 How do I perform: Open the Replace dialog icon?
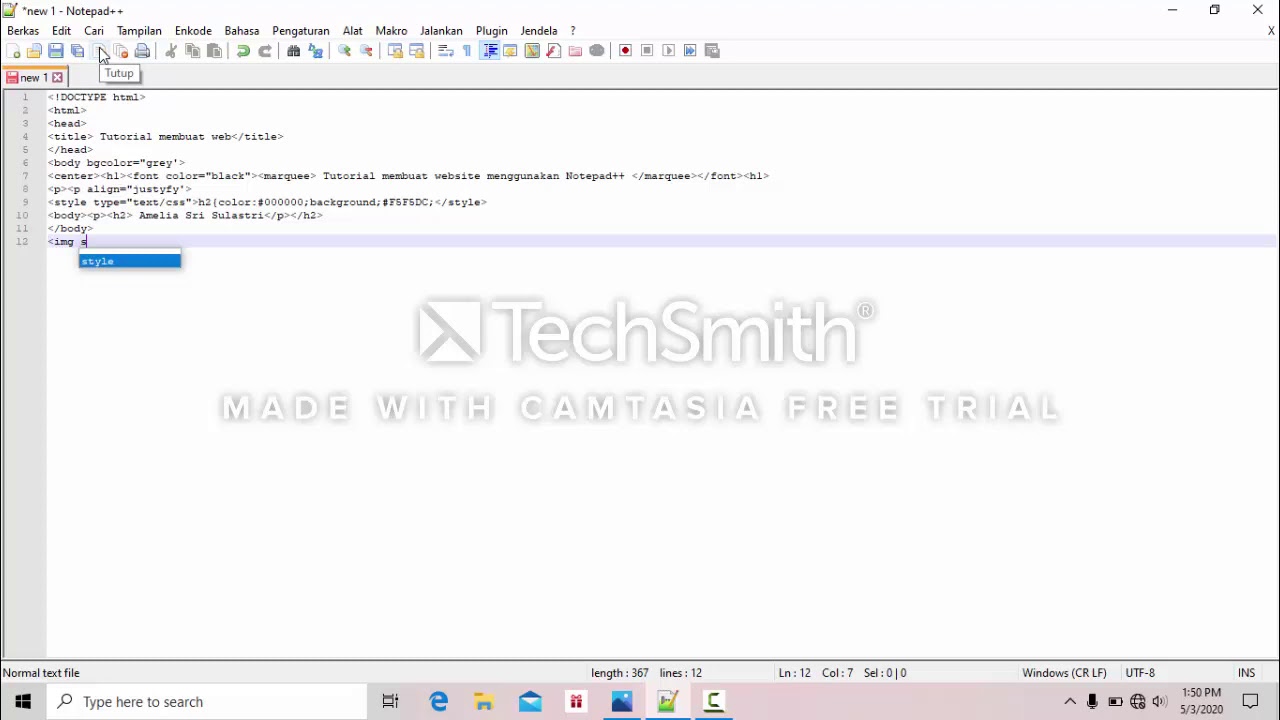(x=316, y=51)
